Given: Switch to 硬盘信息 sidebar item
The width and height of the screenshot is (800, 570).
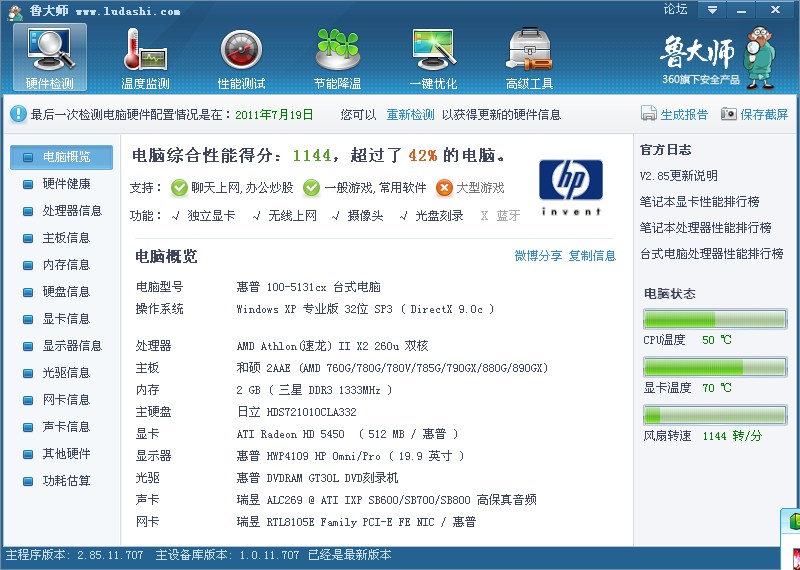Looking at the screenshot, I should (66, 292).
